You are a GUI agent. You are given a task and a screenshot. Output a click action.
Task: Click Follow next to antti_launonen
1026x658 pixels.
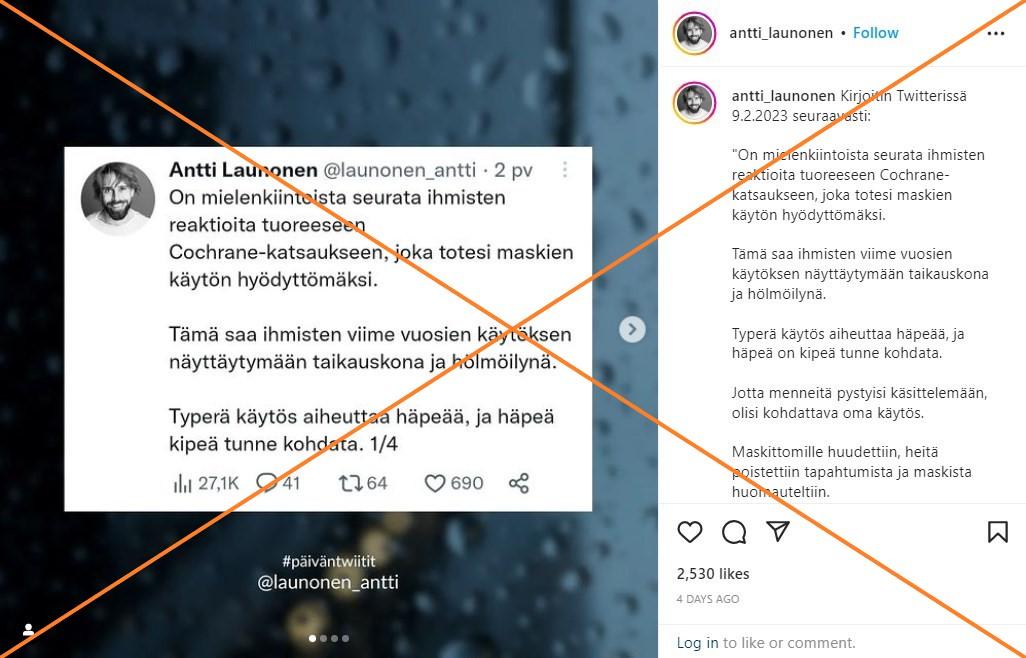point(876,33)
